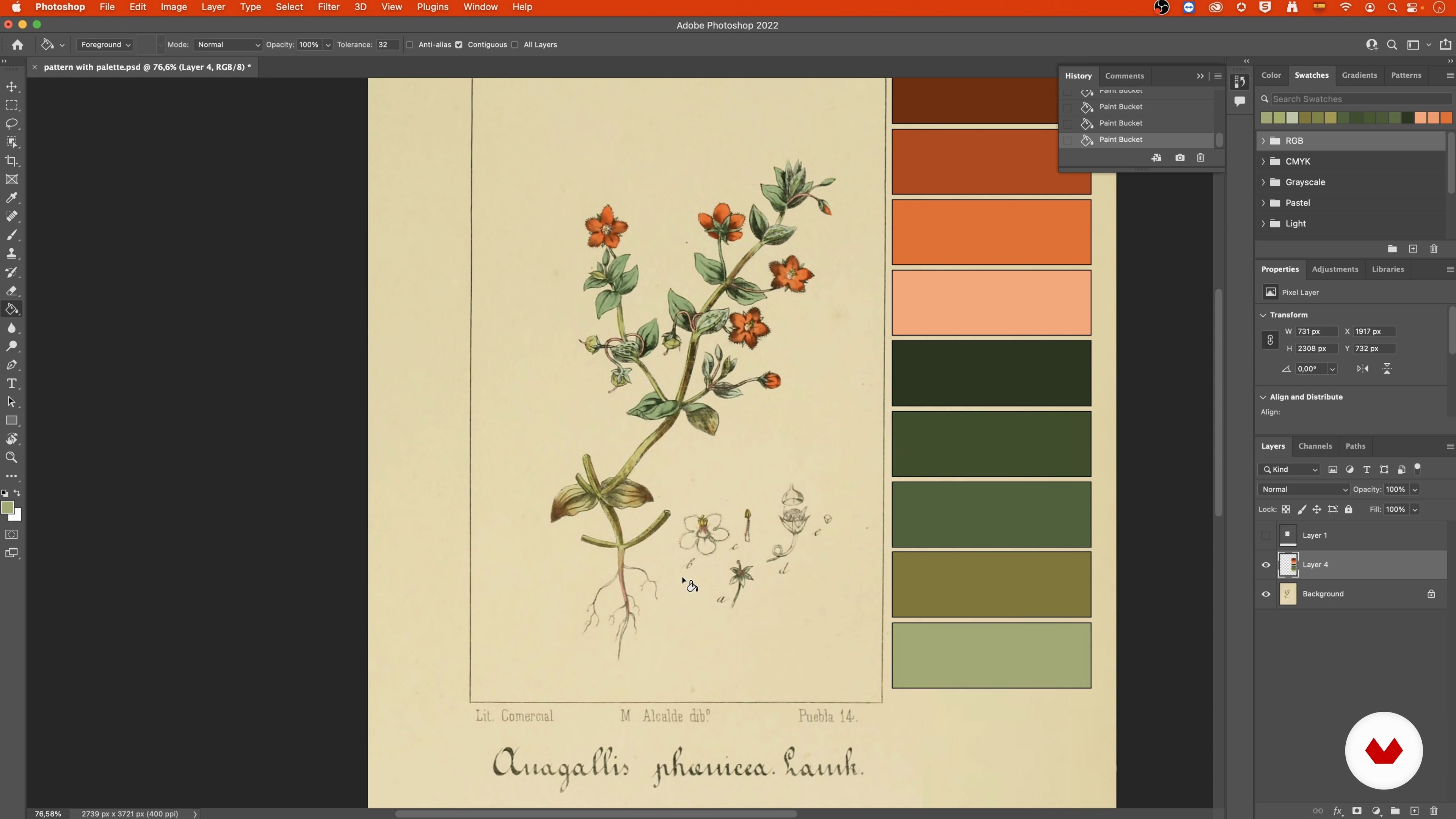
Task: Select the Eyedropper tool
Action: (12, 198)
